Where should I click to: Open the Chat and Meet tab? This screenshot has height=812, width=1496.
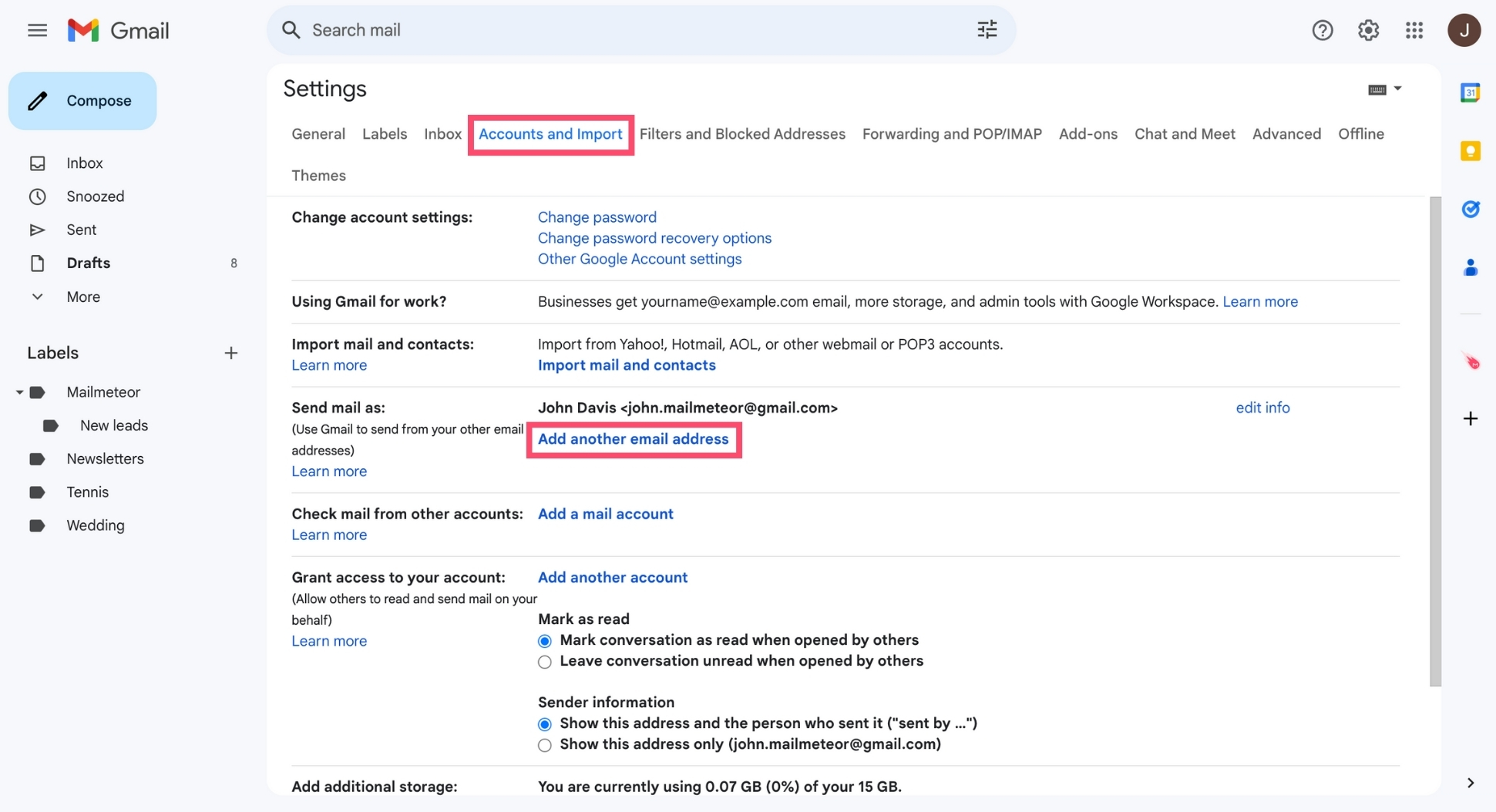[x=1185, y=134]
